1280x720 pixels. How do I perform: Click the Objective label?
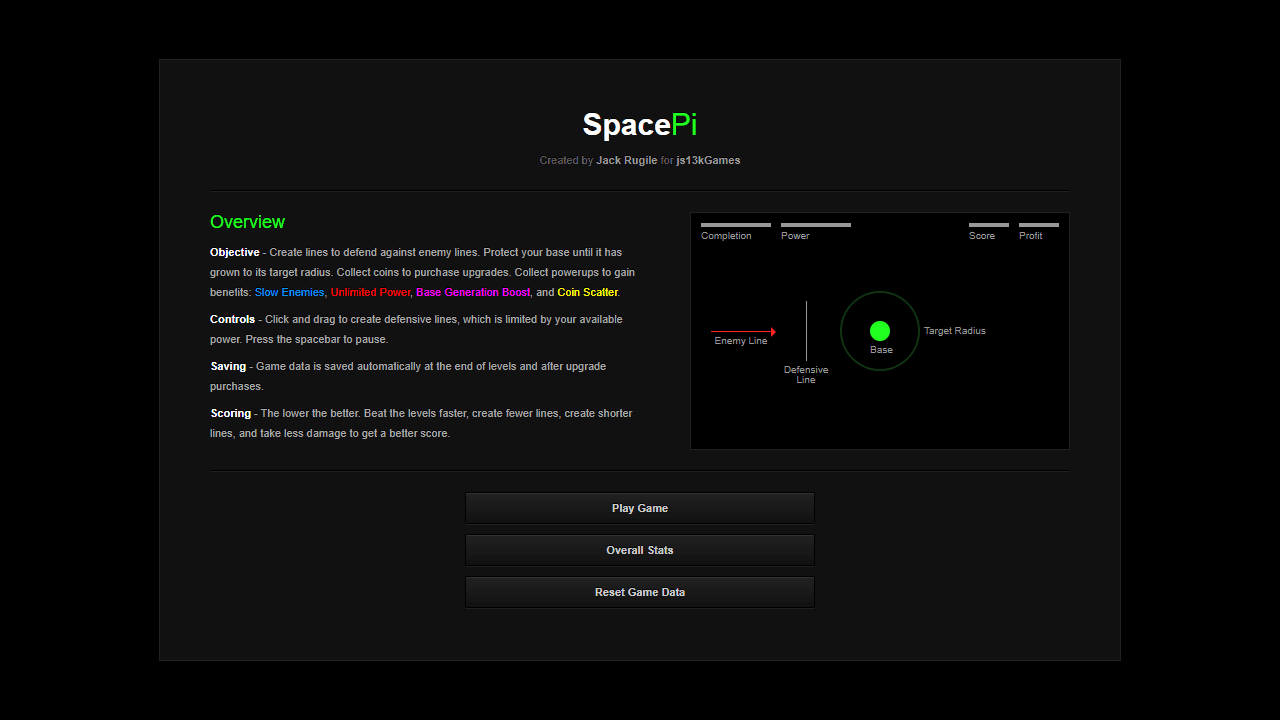(x=235, y=252)
